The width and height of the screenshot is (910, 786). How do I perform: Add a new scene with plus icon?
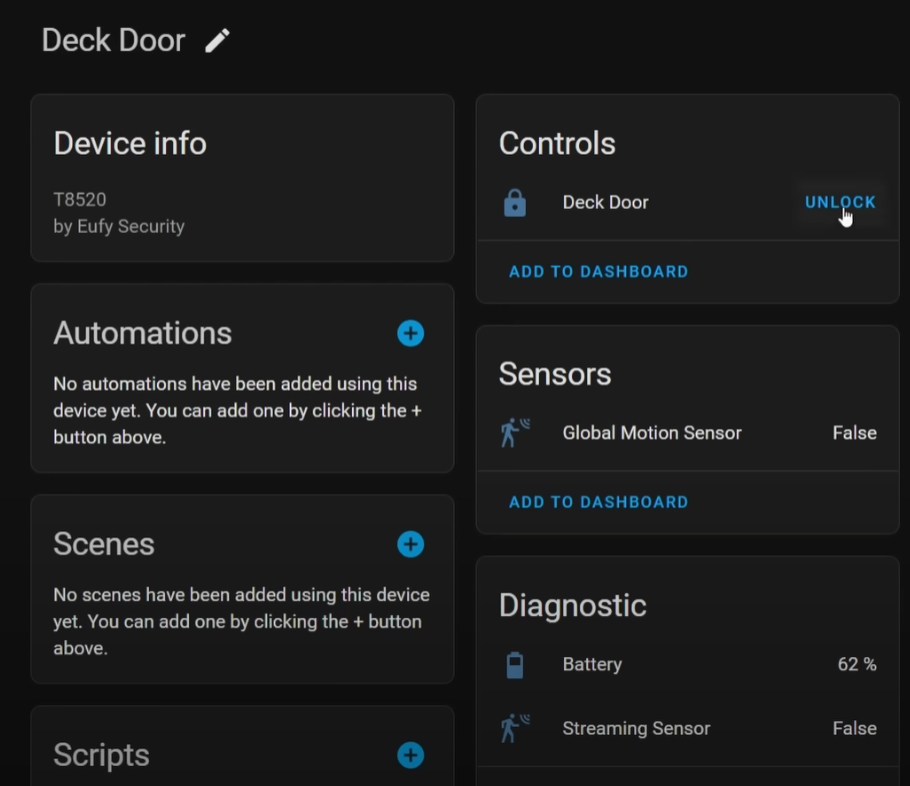pyautogui.click(x=410, y=544)
